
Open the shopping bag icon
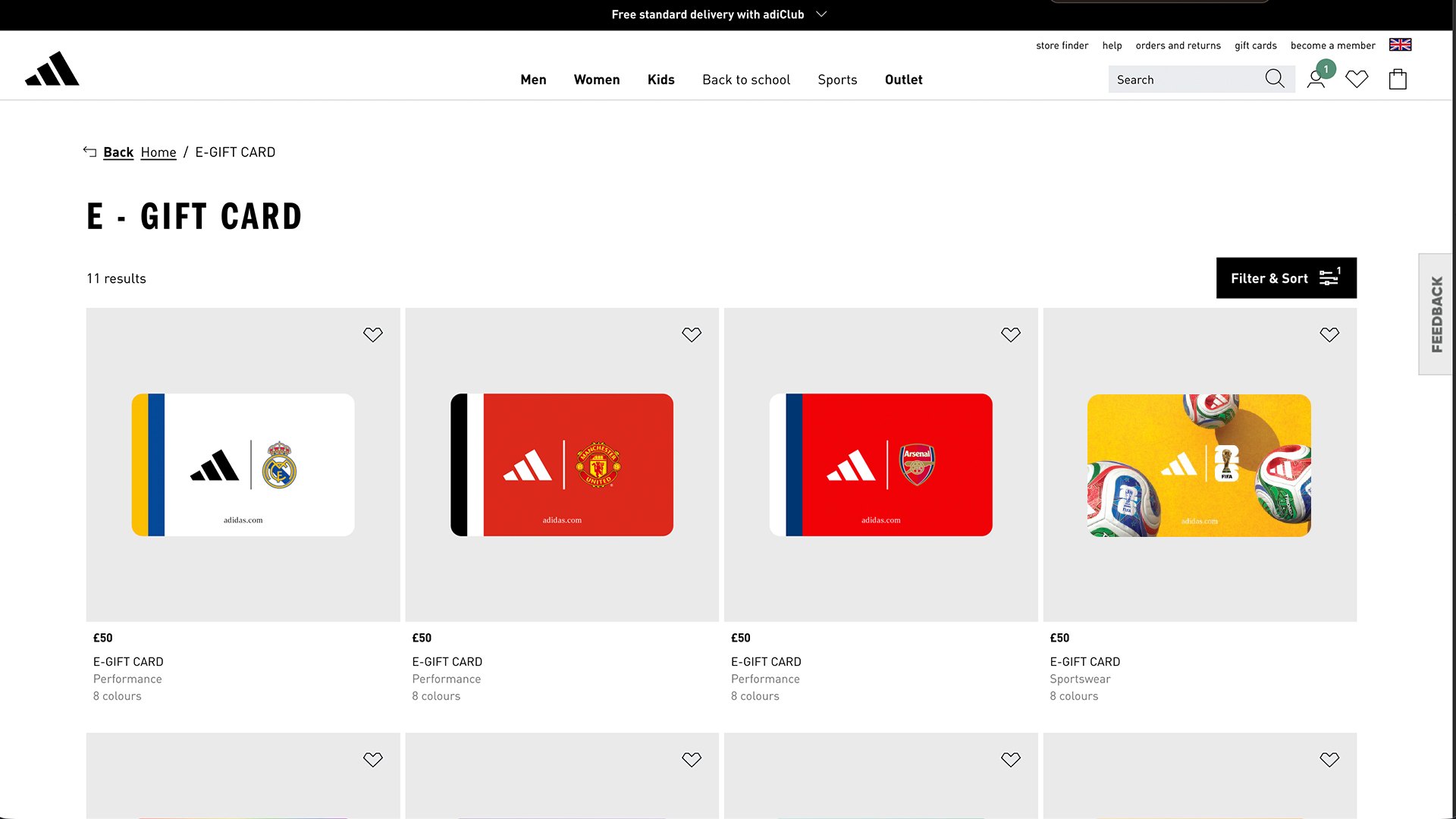1398,79
